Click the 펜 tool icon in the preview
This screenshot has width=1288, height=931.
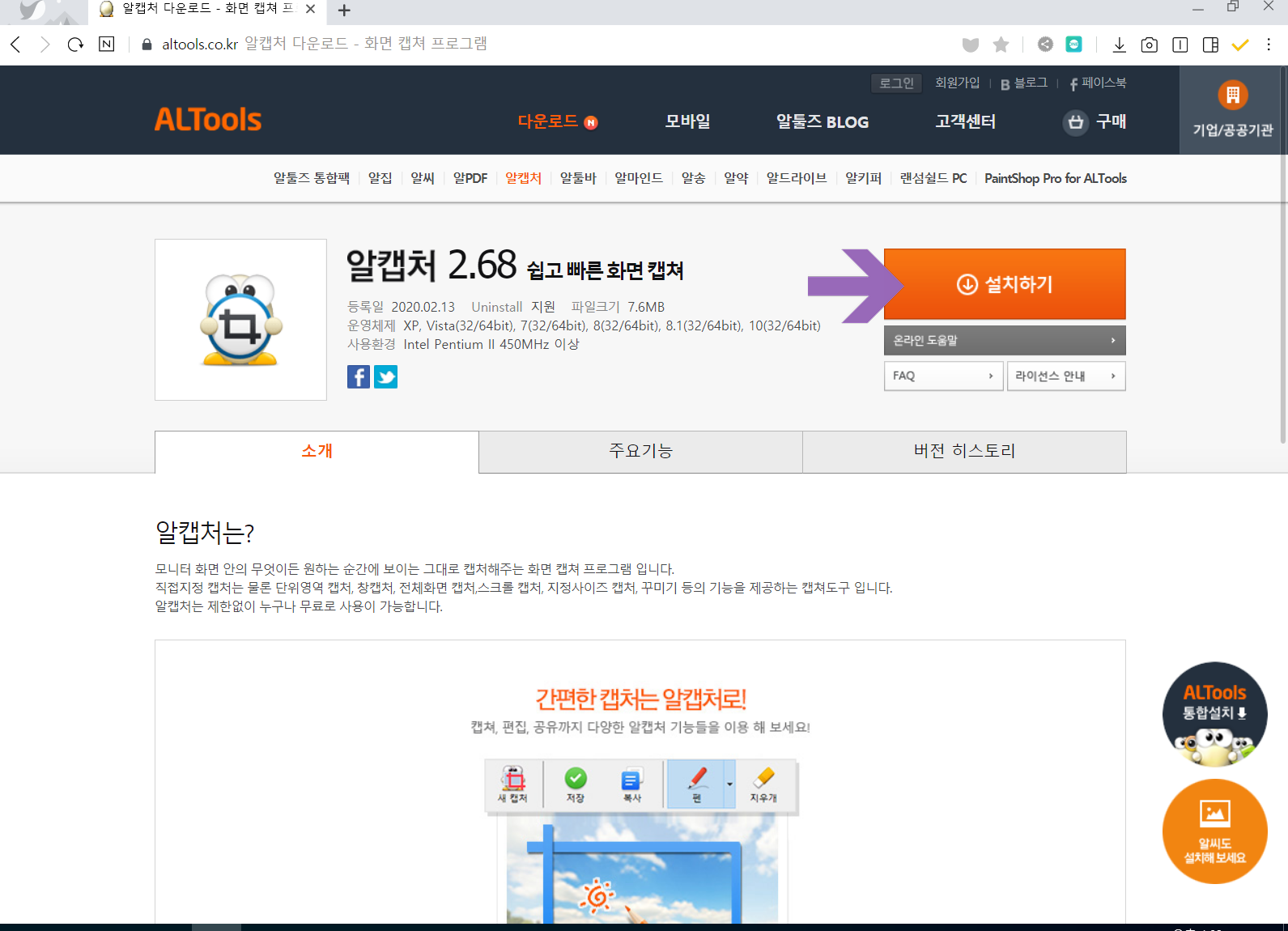click(x=696, y=784)
